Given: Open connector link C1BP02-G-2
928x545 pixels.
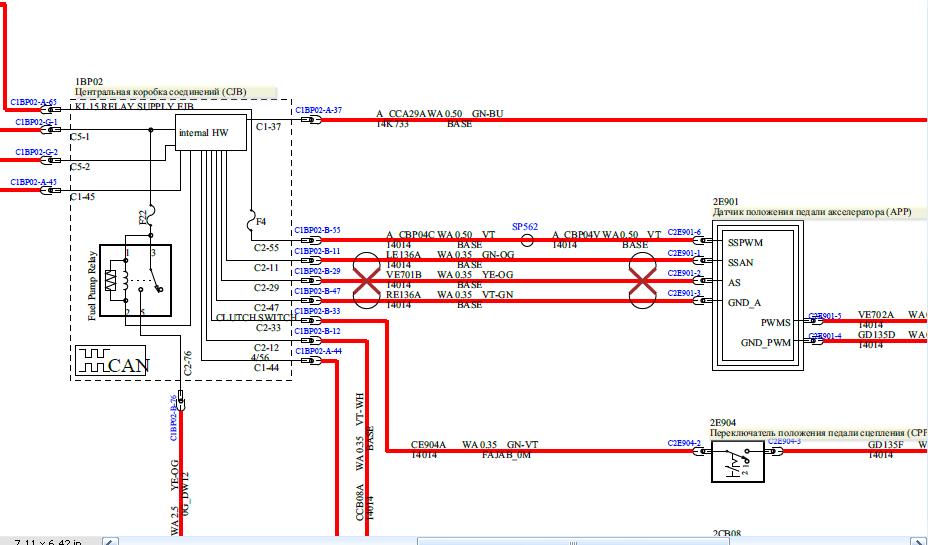Looking at the screenshot, I should [37, 152].
